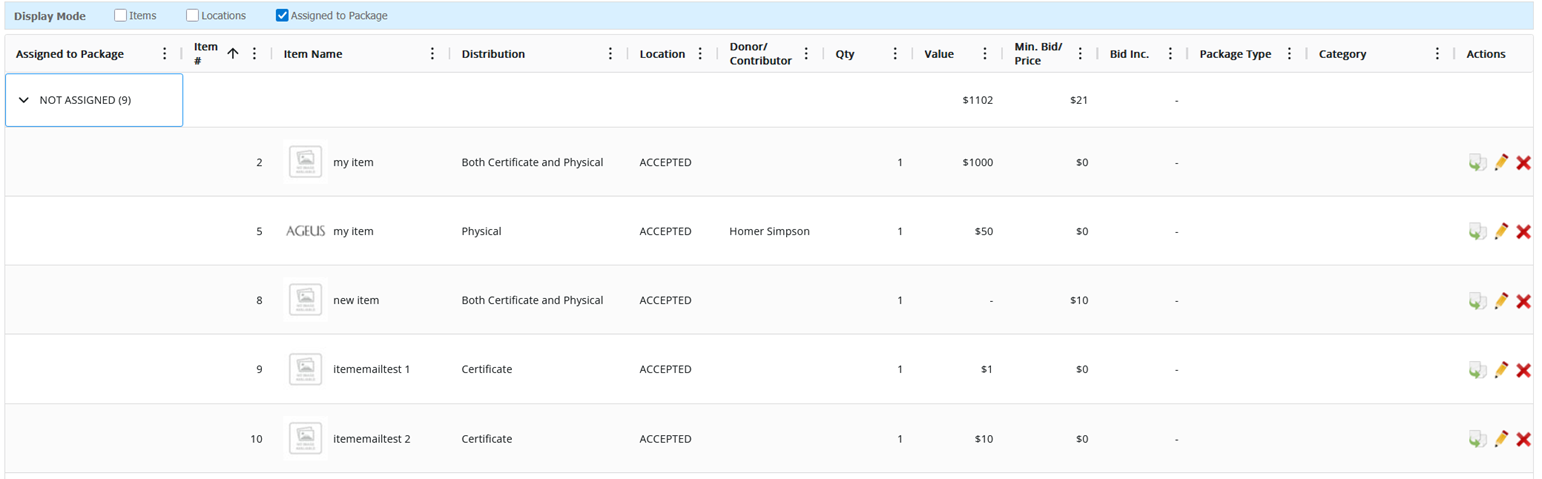The width and height of the screenshot is (1542, 479).
Task: Delete item 5 with red X icon
Action: [1523, 232]
